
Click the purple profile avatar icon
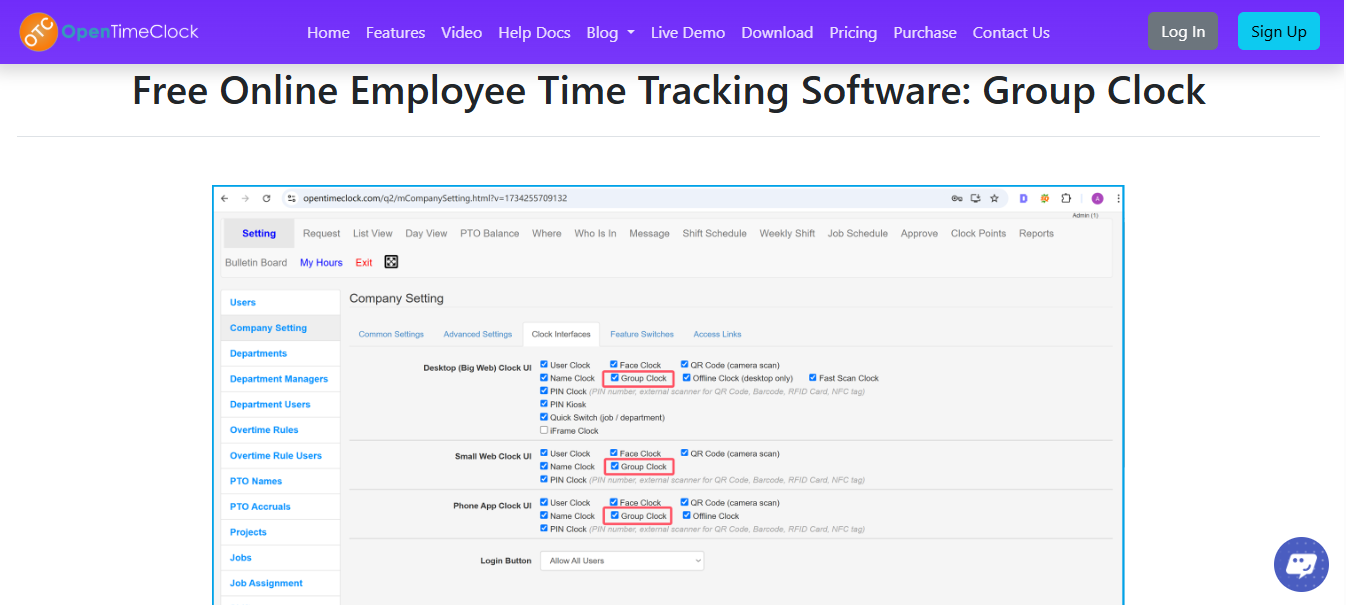click(x=1097, y=198)
